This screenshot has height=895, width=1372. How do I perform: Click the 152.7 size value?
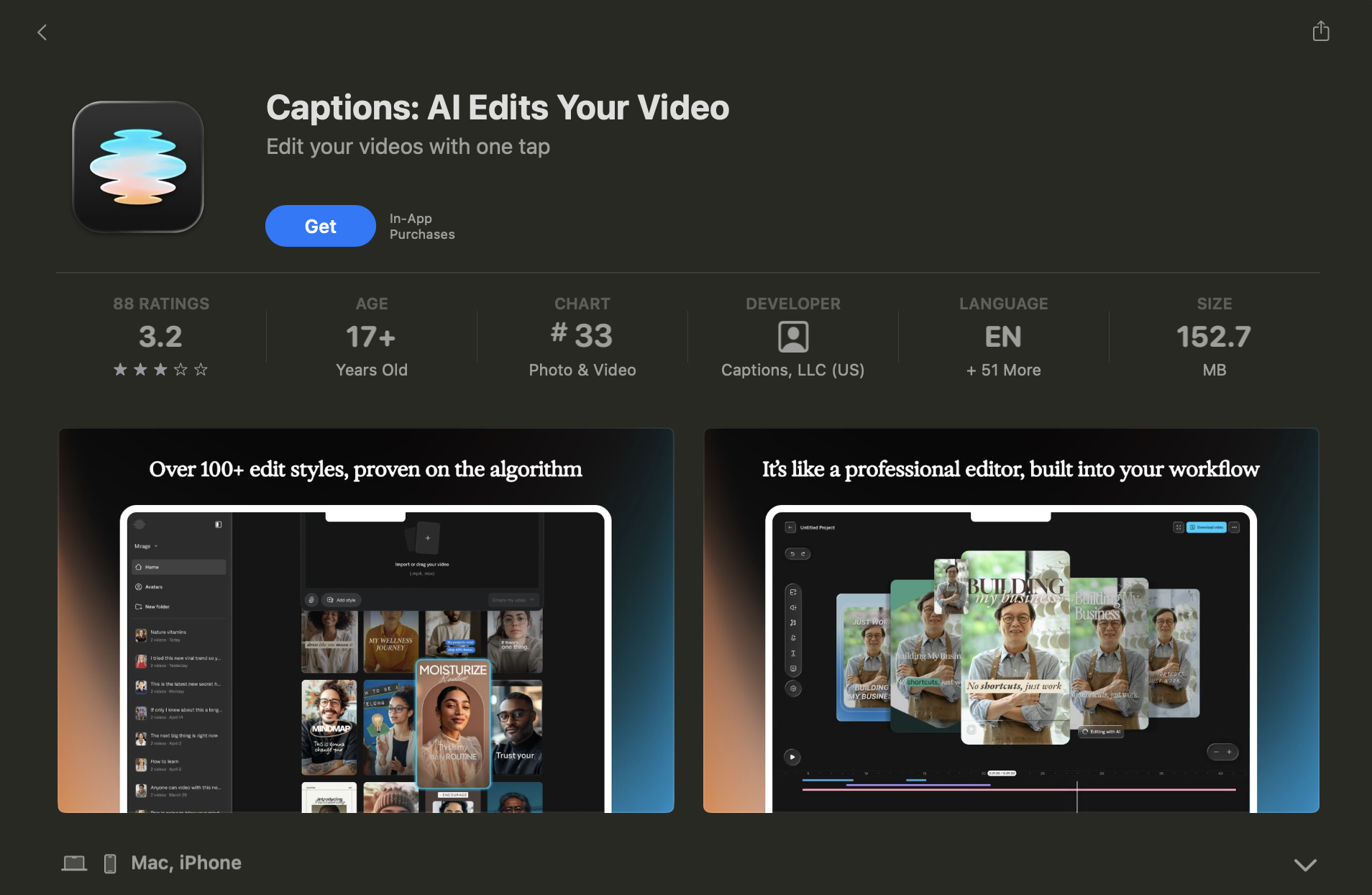1214,337
